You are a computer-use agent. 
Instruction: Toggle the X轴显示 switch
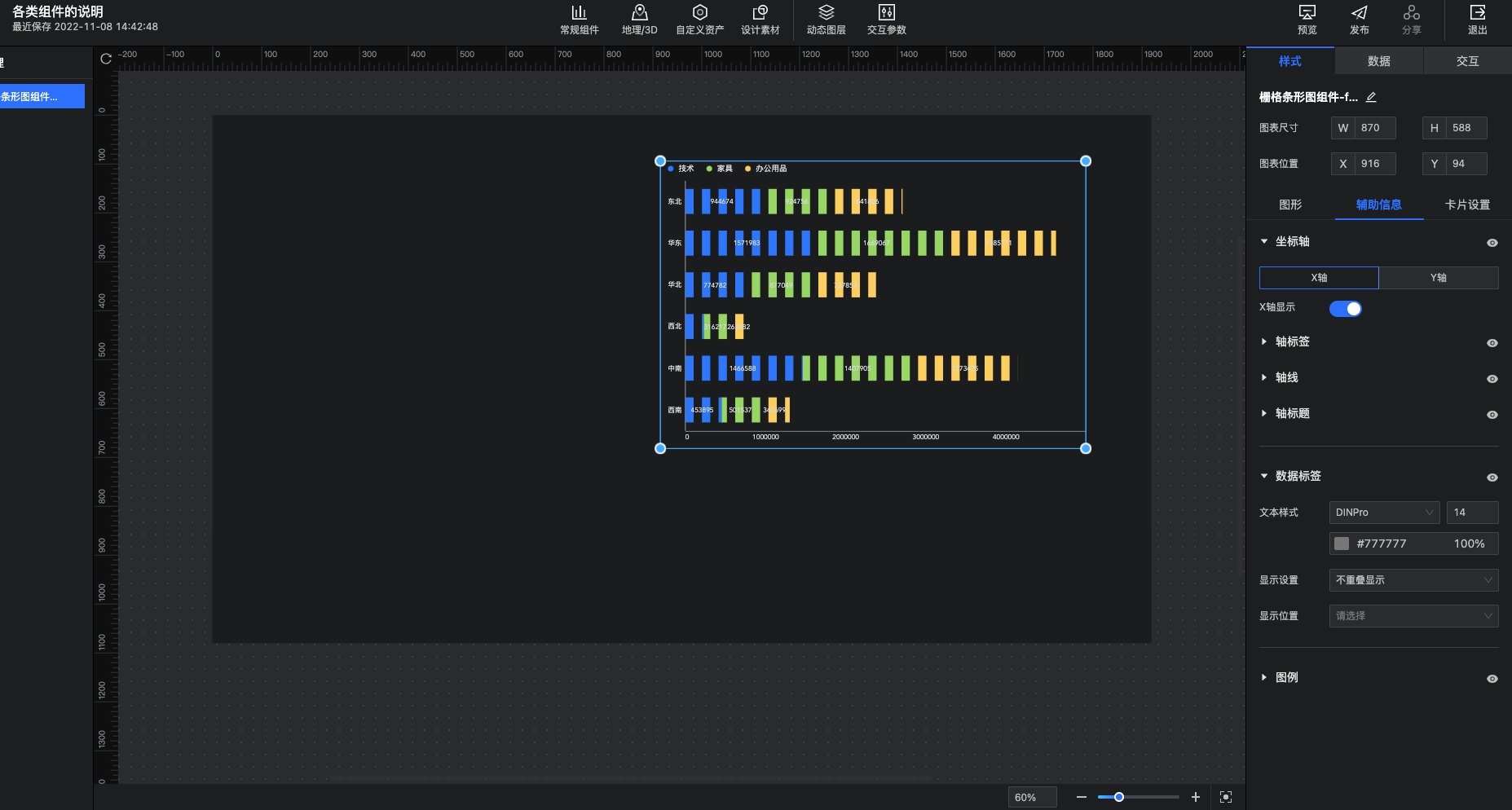[1345, 308]
